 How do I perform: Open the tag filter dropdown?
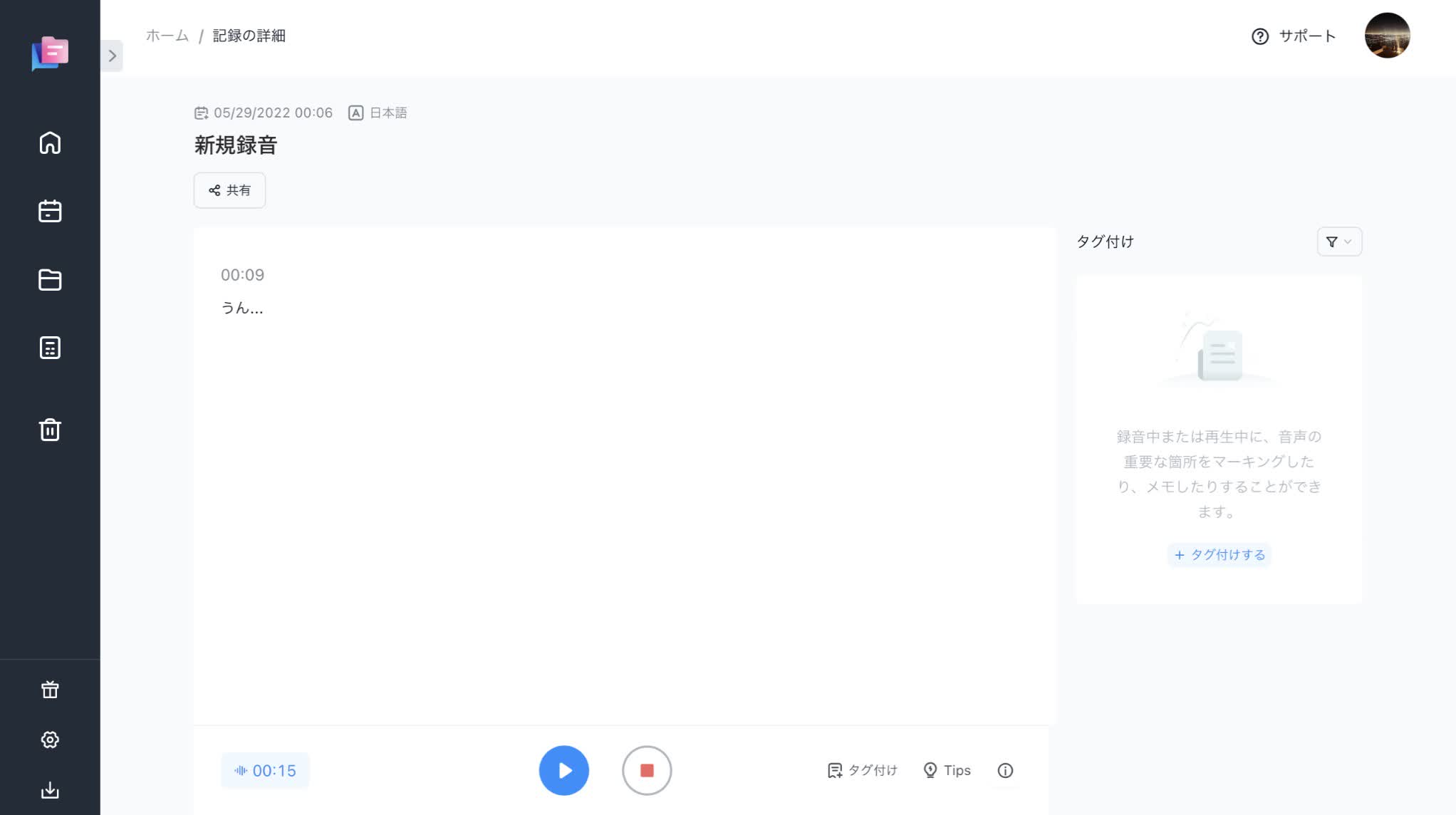click(1339, 242)
